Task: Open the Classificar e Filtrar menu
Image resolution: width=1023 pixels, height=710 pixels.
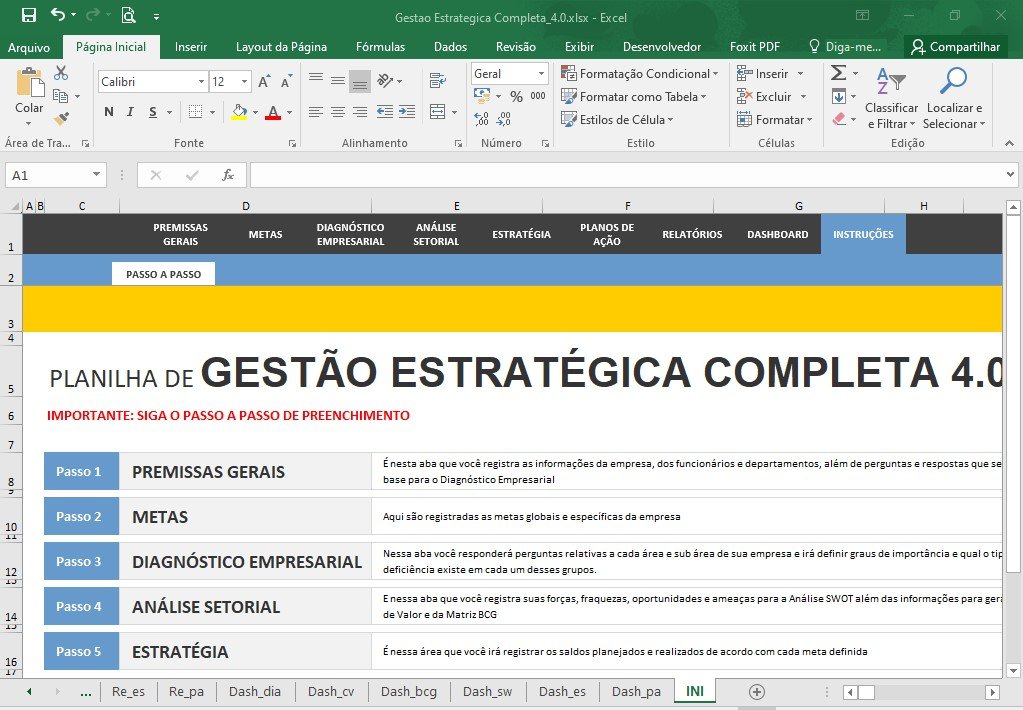Action: [891, 98]
